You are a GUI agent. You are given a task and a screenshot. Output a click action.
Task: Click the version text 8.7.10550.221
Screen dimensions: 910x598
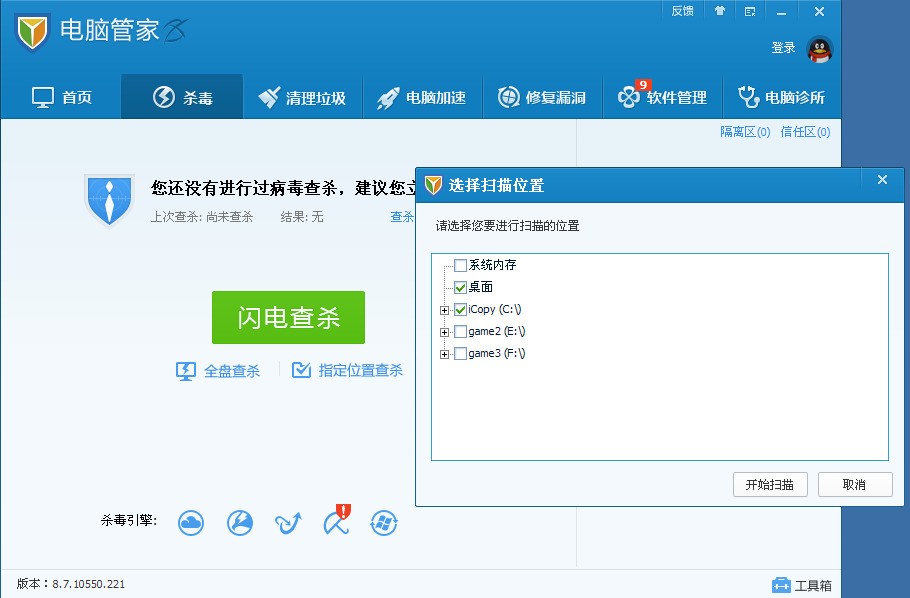tap(88, 584)
